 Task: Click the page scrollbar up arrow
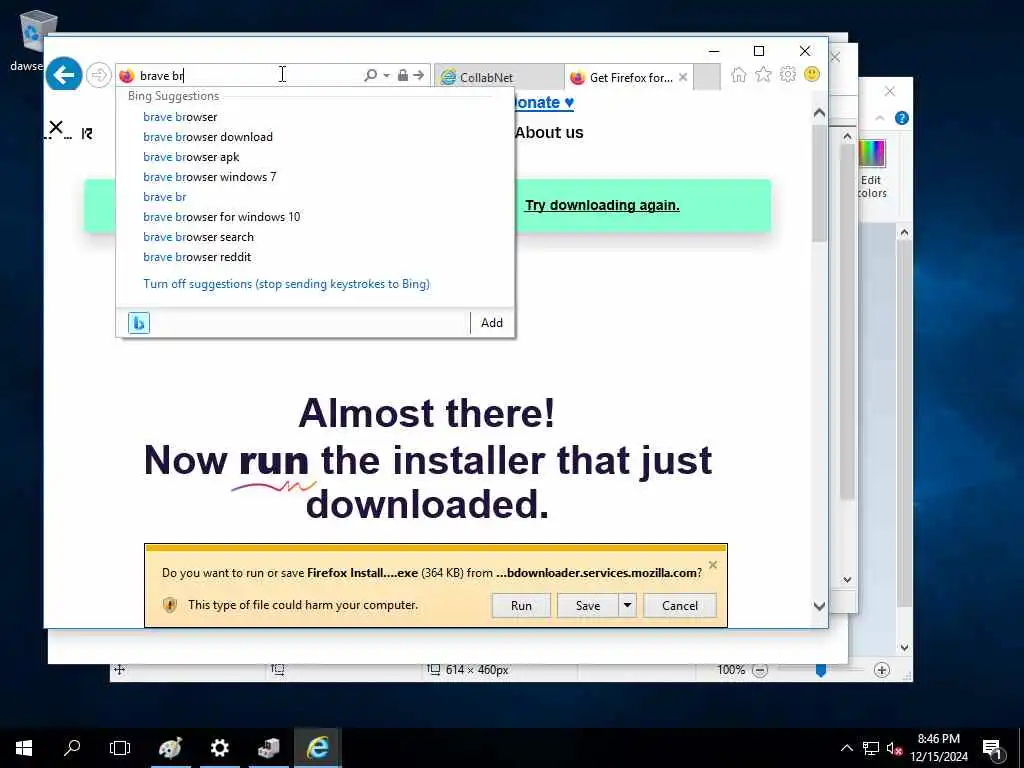820,113
